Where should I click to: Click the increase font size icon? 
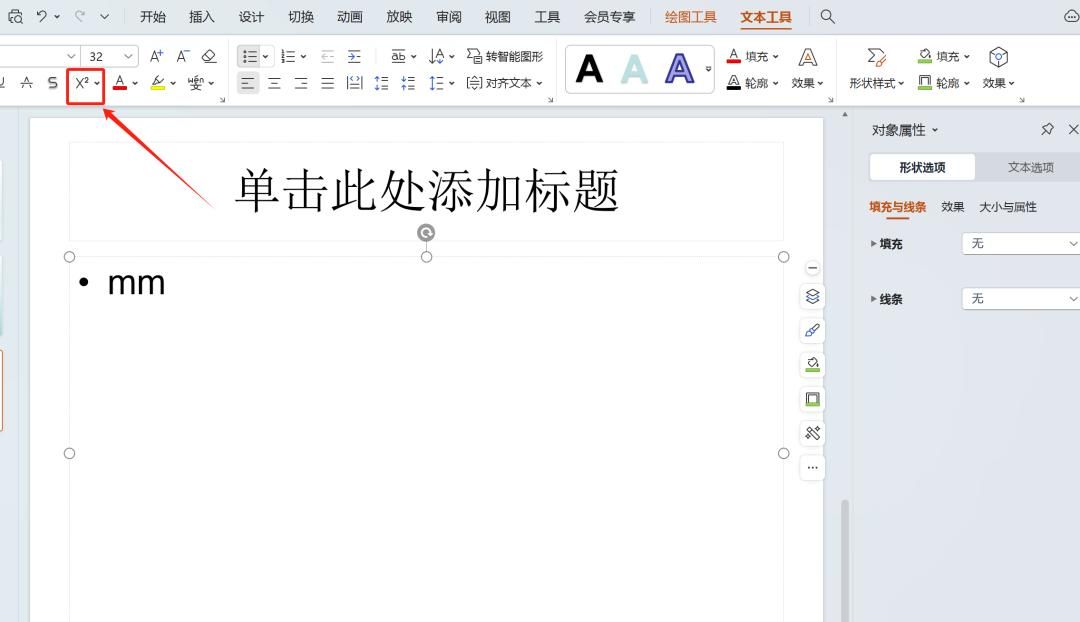[x=155, y=56]
